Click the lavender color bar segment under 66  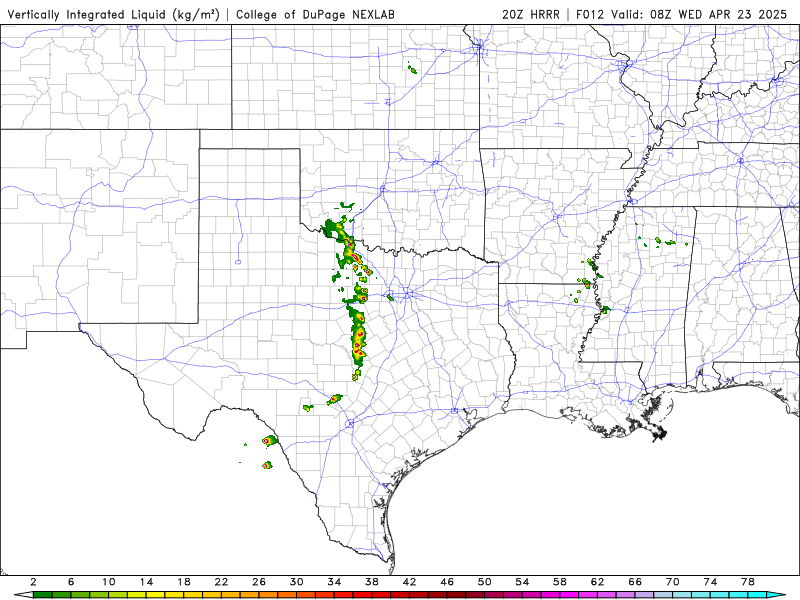pos(644,595)
